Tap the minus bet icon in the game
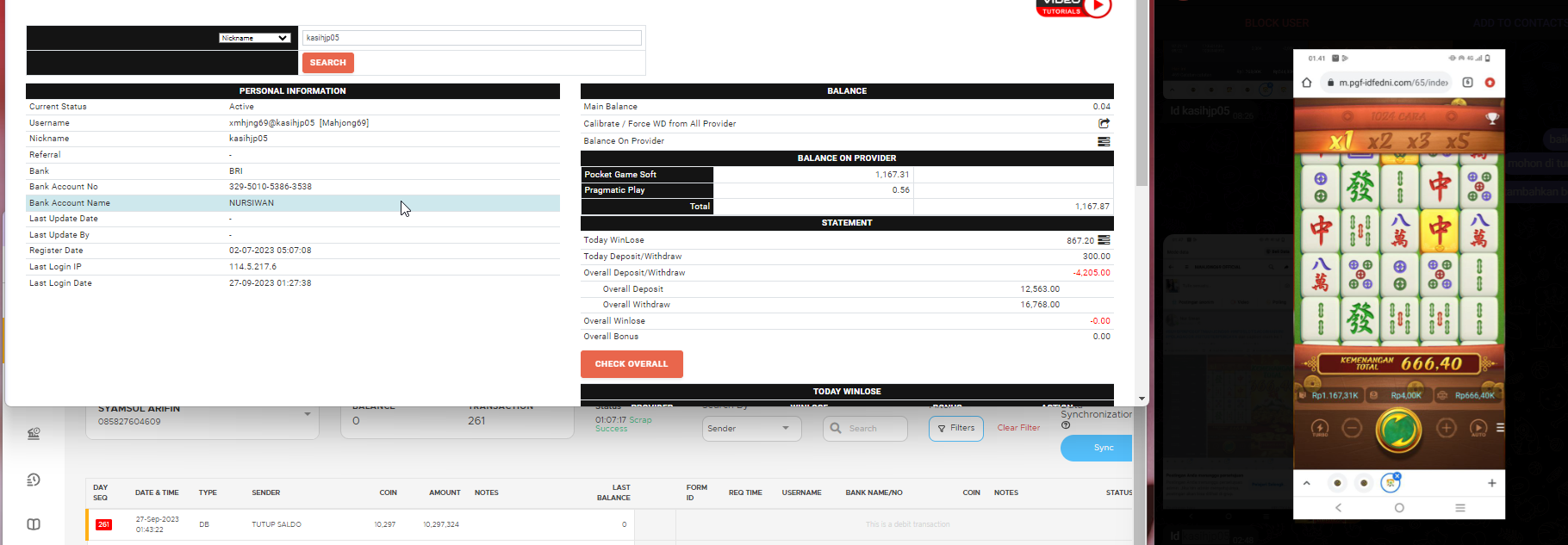Screen dimensions: 1568x545 click(x=1353, y=428)
